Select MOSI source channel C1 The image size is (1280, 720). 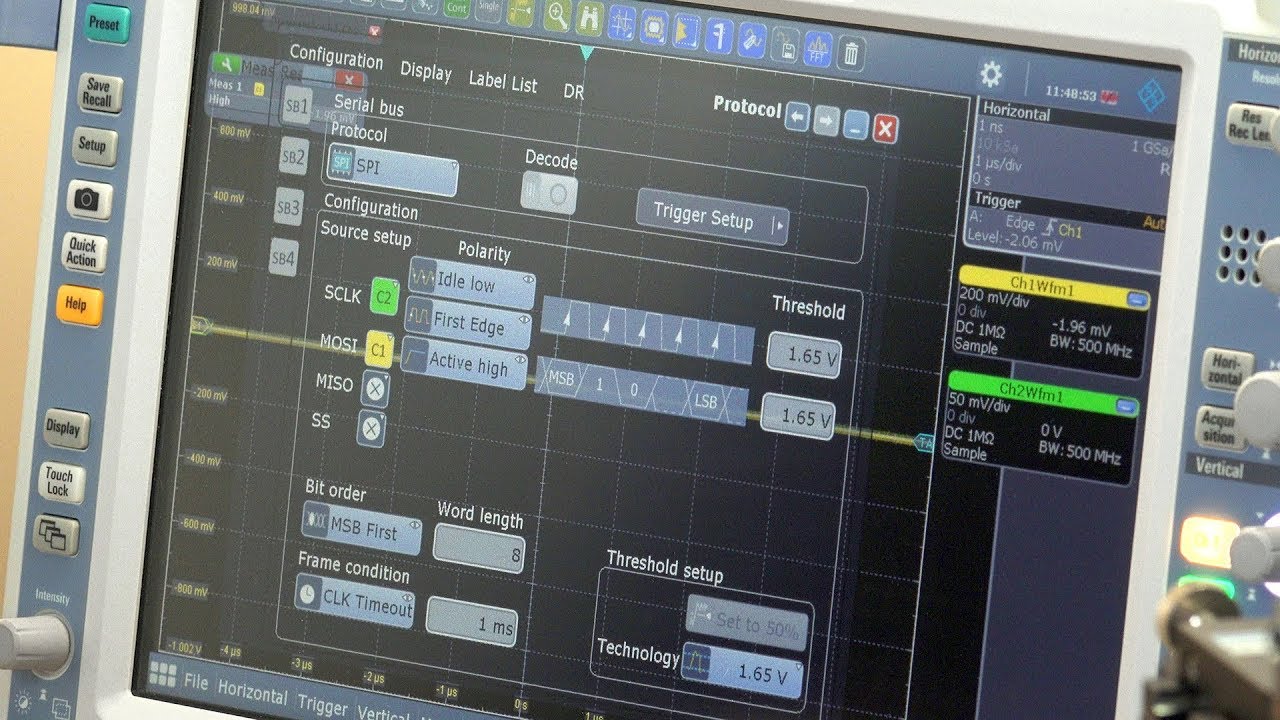click(379, 349)
